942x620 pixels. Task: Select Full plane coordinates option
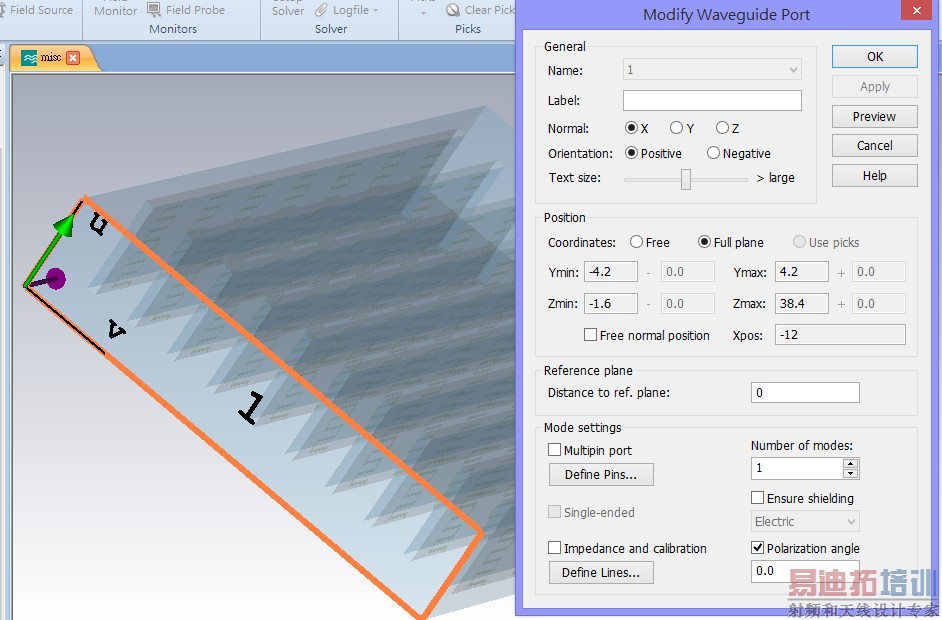click(704, 242)
